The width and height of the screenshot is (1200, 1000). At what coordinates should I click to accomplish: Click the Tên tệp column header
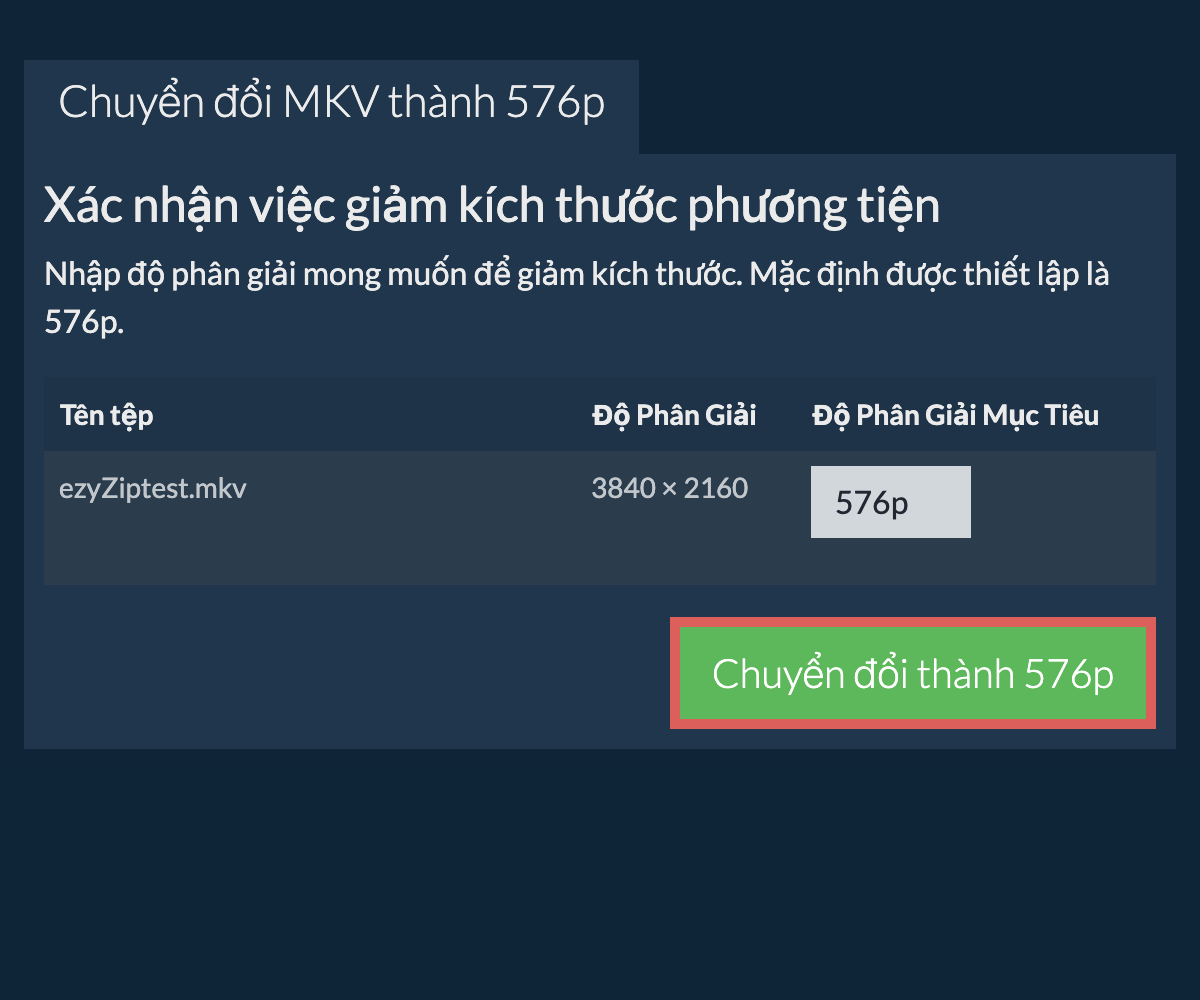click(x=107, y=415)
